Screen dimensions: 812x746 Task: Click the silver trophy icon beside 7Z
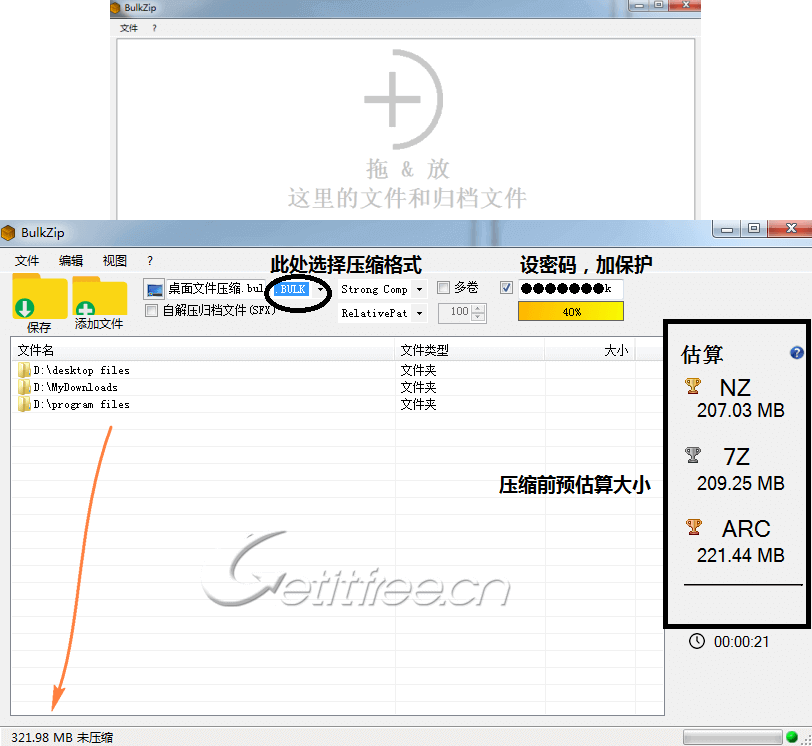click(693, 456)
